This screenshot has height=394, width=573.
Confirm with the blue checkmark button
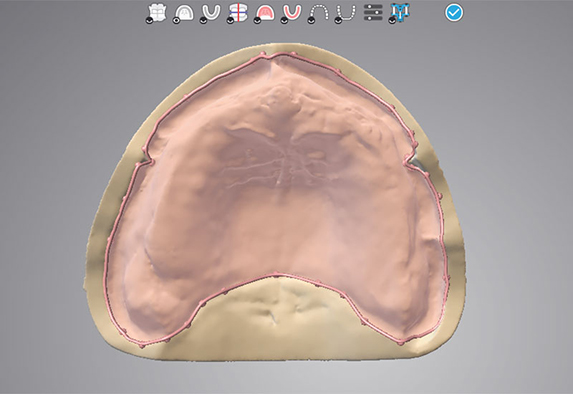[454, 13]
